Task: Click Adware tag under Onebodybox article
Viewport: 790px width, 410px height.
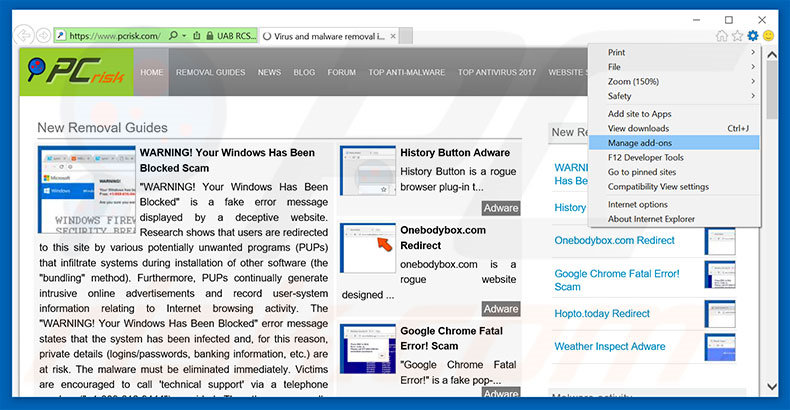Action: click(x=501, y=309)
